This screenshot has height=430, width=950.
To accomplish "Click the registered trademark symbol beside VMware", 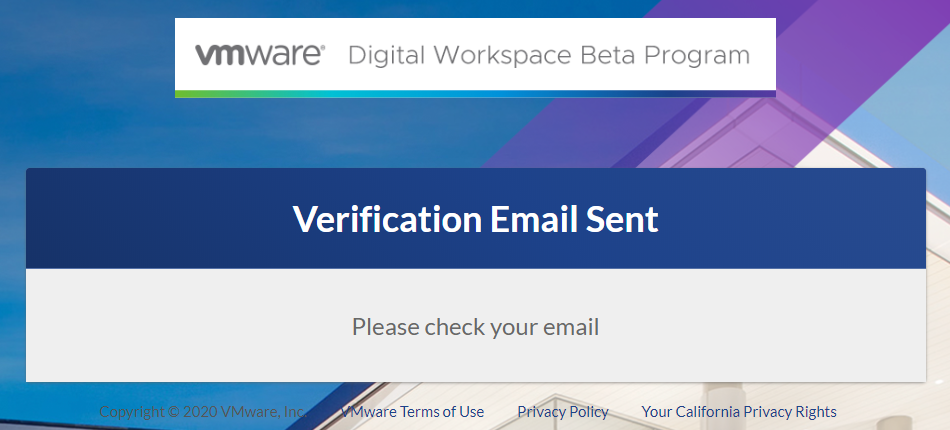I will 322,47.
